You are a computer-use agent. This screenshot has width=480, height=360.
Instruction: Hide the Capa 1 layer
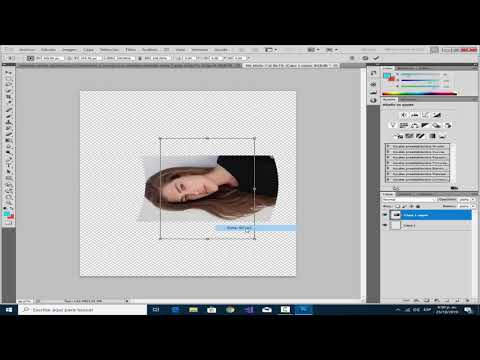point(385,225)
